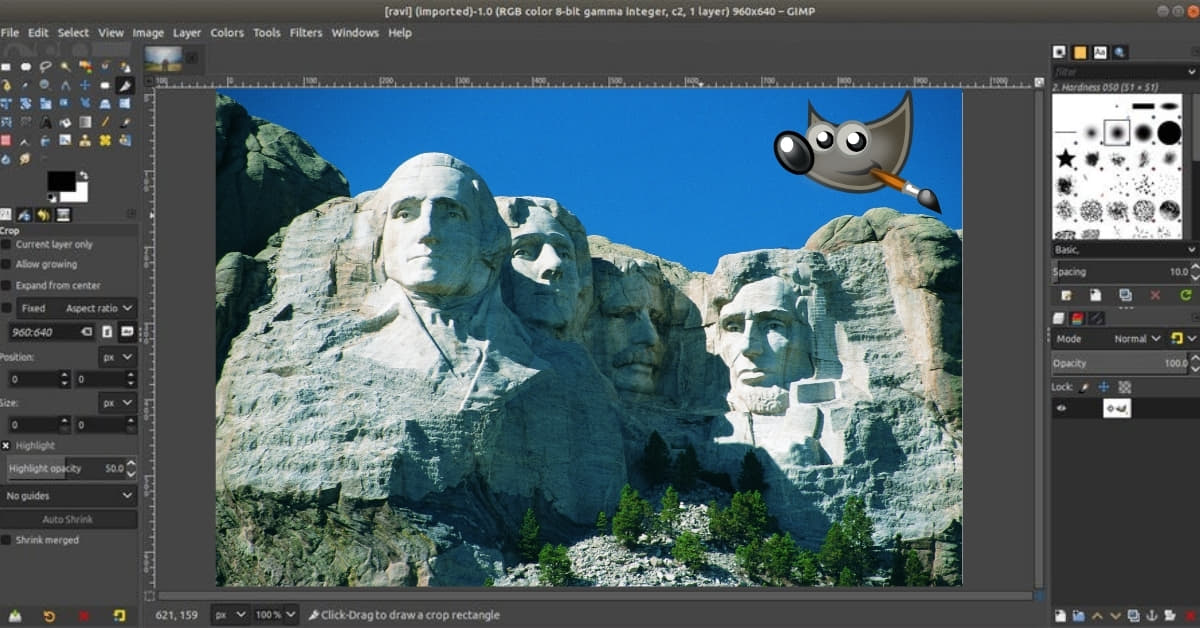Image resolution: width=1200 pixels, height=628 pixels.
Task: Select the Eraser tool
Action: pyautogui.click(x=6, y=141)
